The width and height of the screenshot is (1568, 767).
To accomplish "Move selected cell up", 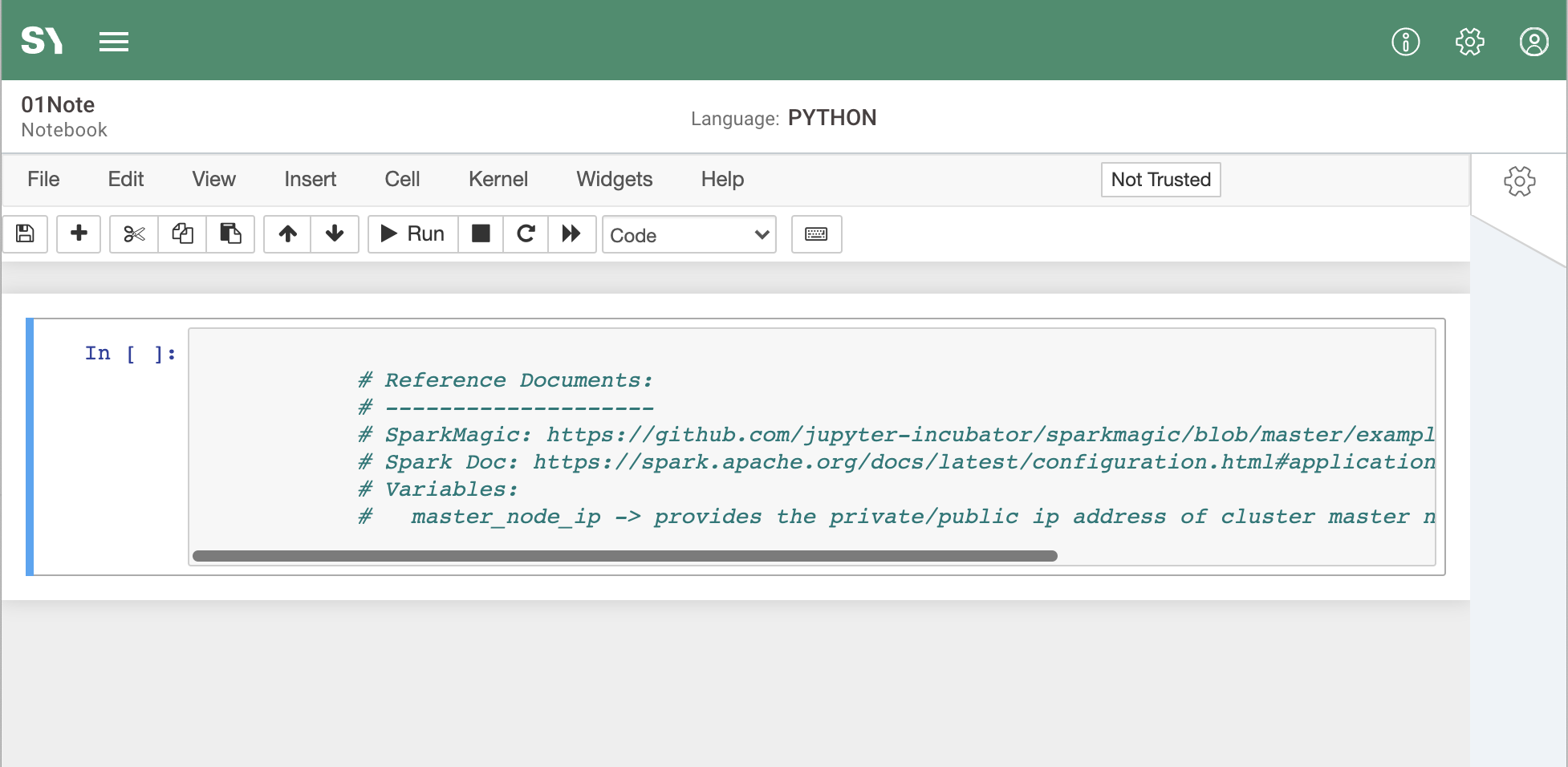I will (287, 233).
